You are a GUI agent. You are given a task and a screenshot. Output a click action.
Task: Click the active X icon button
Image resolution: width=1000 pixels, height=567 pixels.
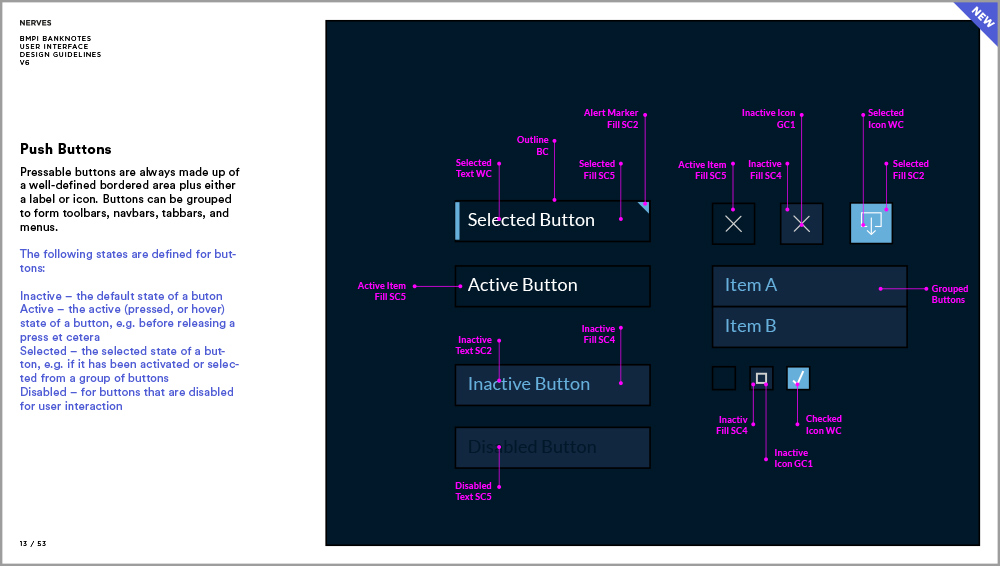pos(733,224)
